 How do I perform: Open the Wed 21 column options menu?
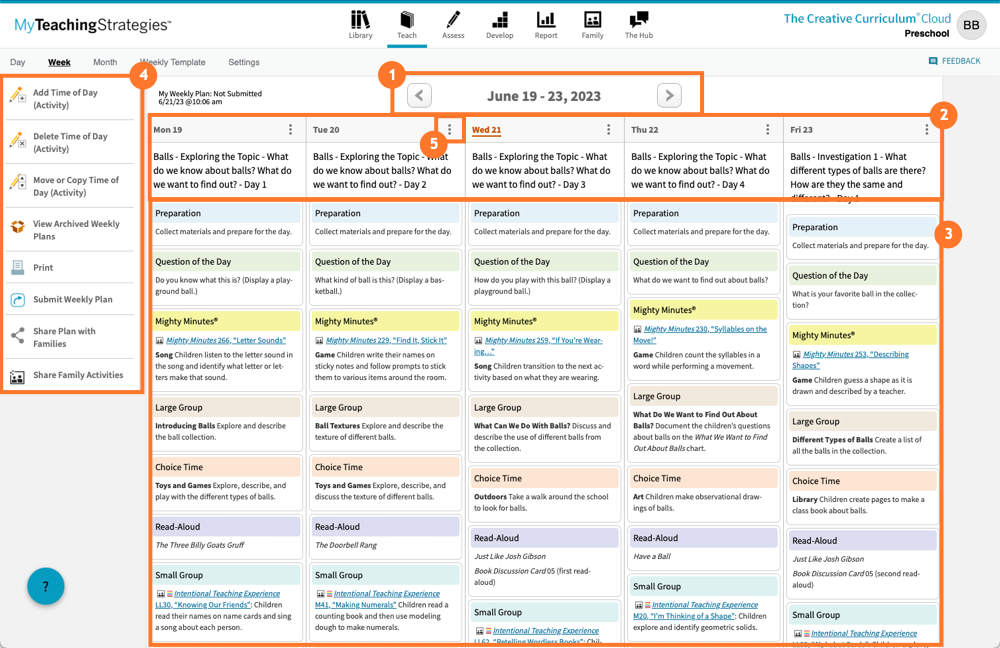(x=608, y=129)
